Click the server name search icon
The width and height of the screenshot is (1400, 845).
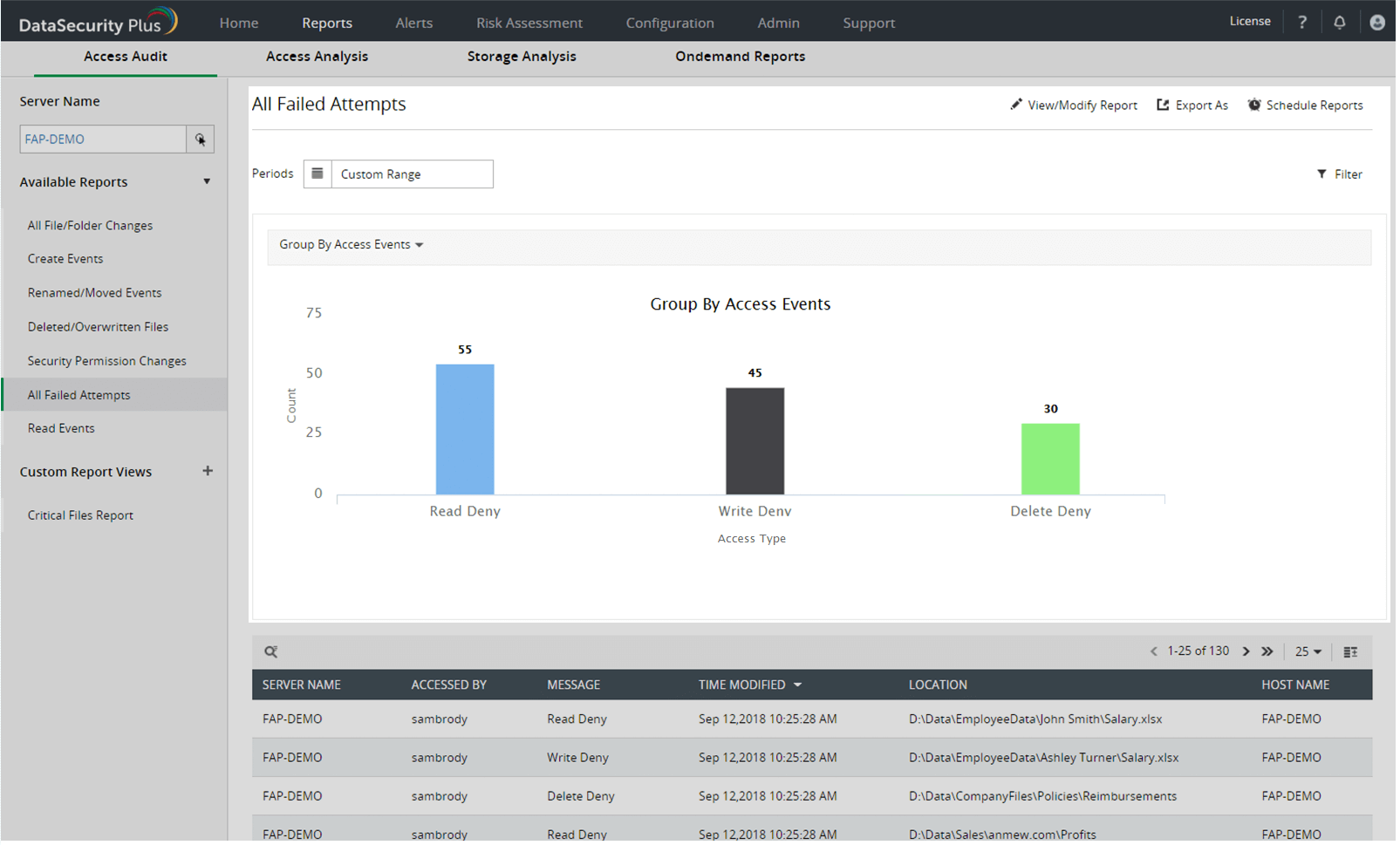(201, 140)
